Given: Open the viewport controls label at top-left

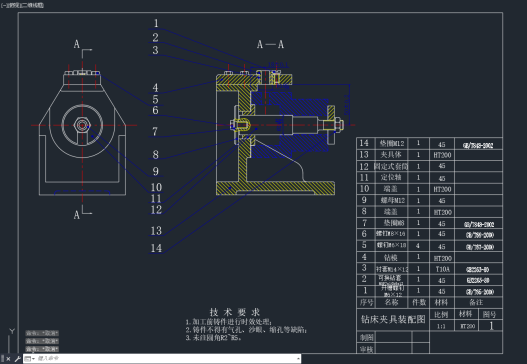Looking at the screenshot, I should click(23, 5).
